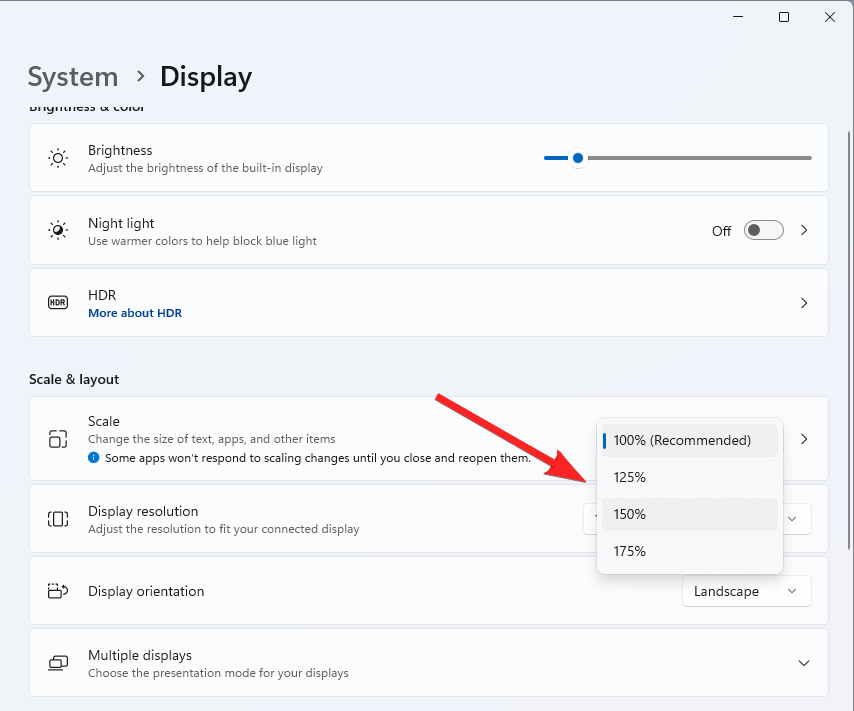Click the Display orientation icon
The height and width of the screenshot is (711, 854).
[x=58, y=591]
